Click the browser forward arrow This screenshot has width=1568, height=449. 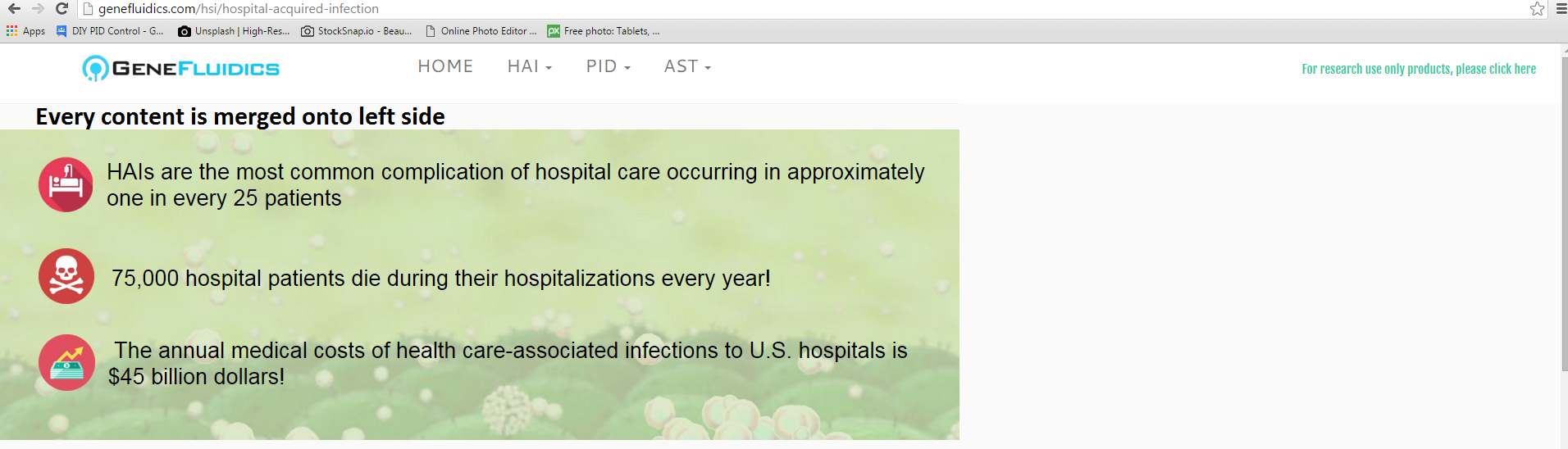click(x=38, y=9)
